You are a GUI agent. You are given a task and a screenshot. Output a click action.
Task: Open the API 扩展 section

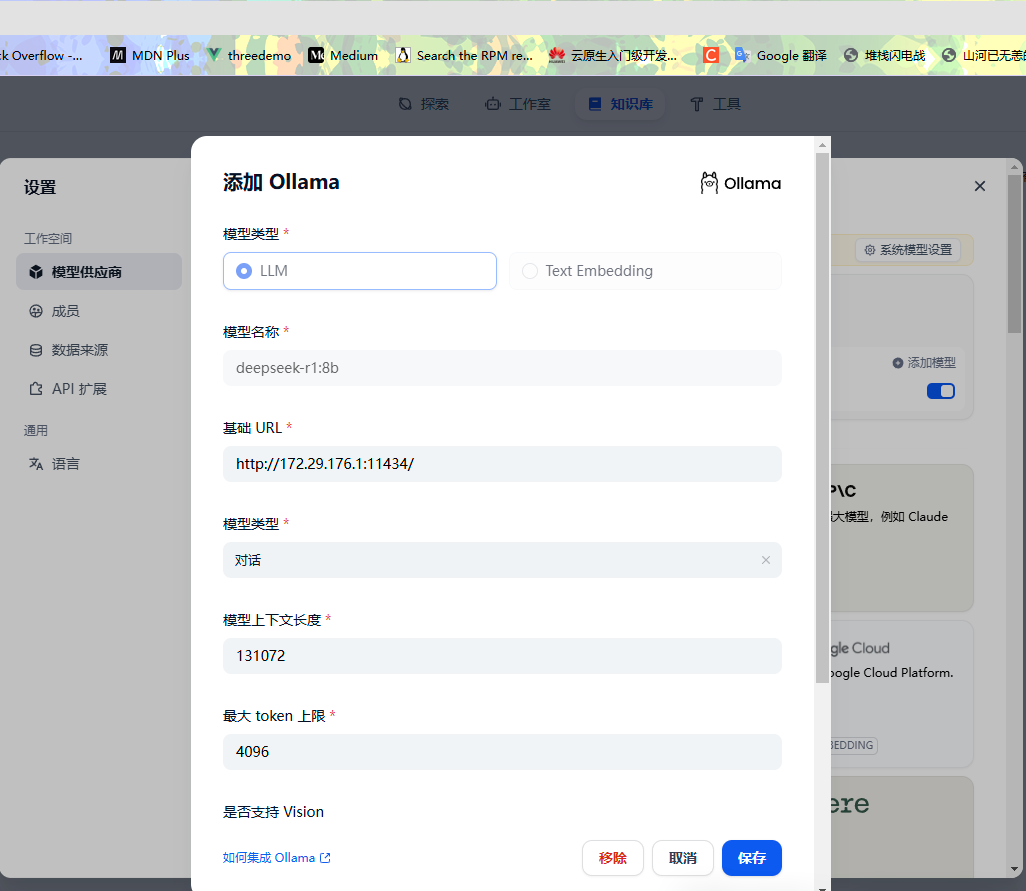pyautogui.click(x=99, y=389)
